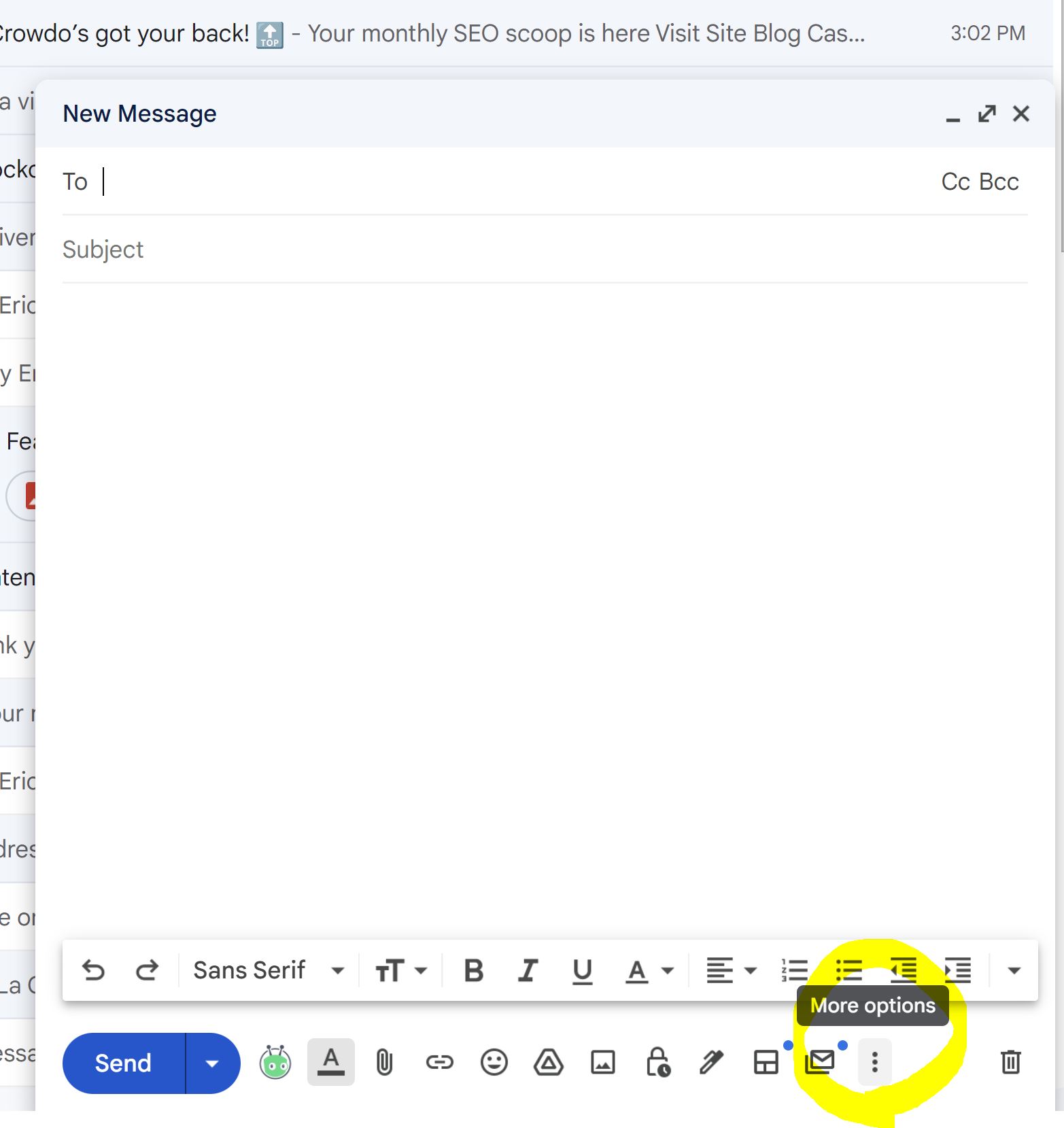Insert a link into the message

point(439,1062)
